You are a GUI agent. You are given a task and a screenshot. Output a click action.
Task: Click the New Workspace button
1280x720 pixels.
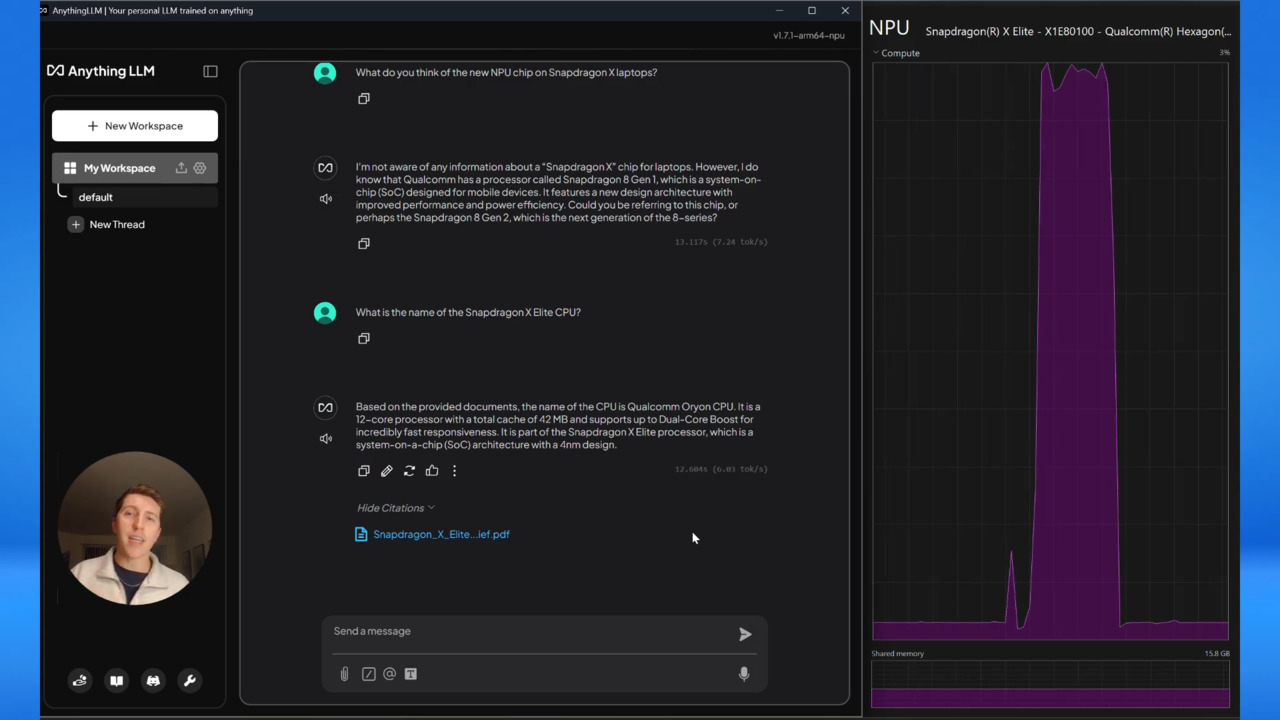[x=135, y=126]
